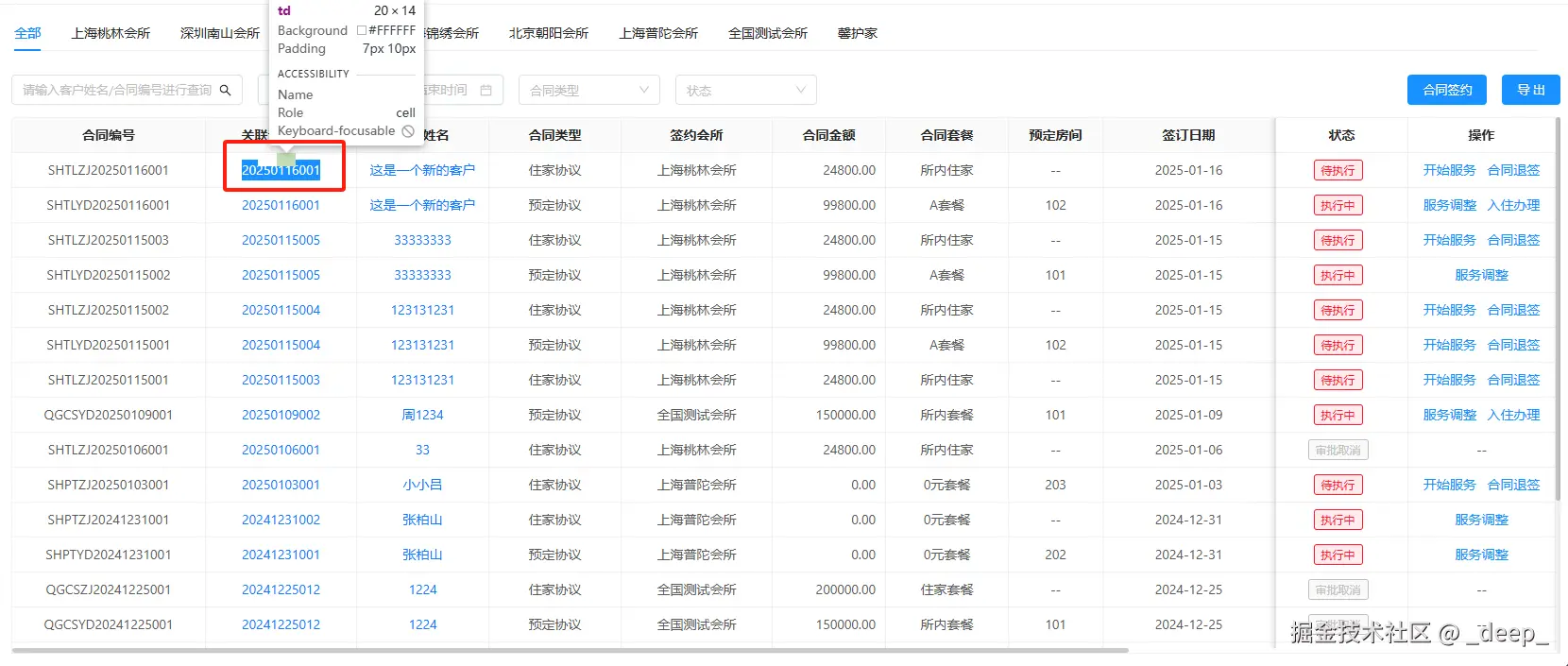Switch to the 全部 tab

(x=27, y=33)
